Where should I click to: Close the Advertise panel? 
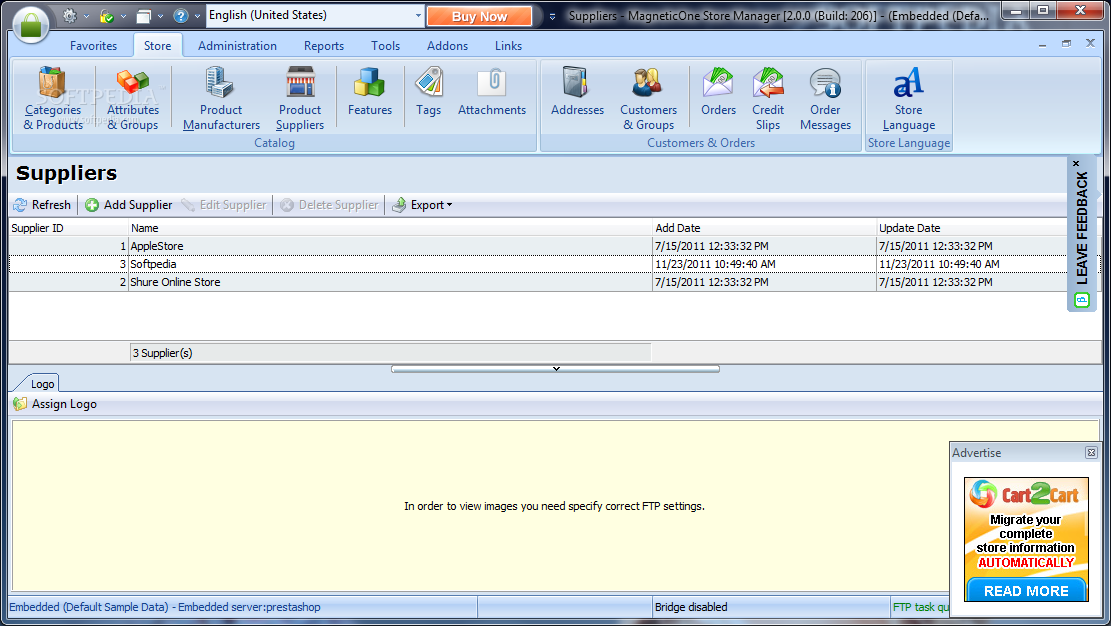pyautogui.click(x=1091, y=452)
